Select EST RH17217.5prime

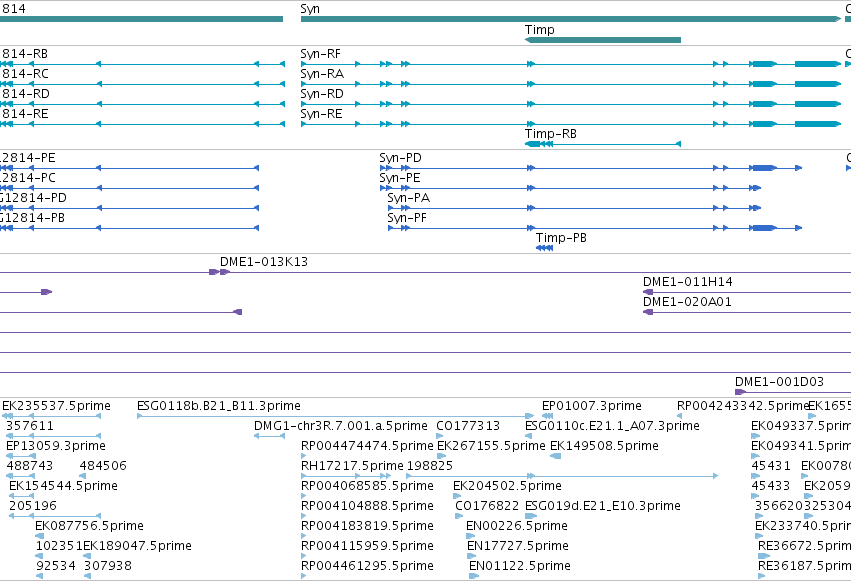(x=352, y=466)
